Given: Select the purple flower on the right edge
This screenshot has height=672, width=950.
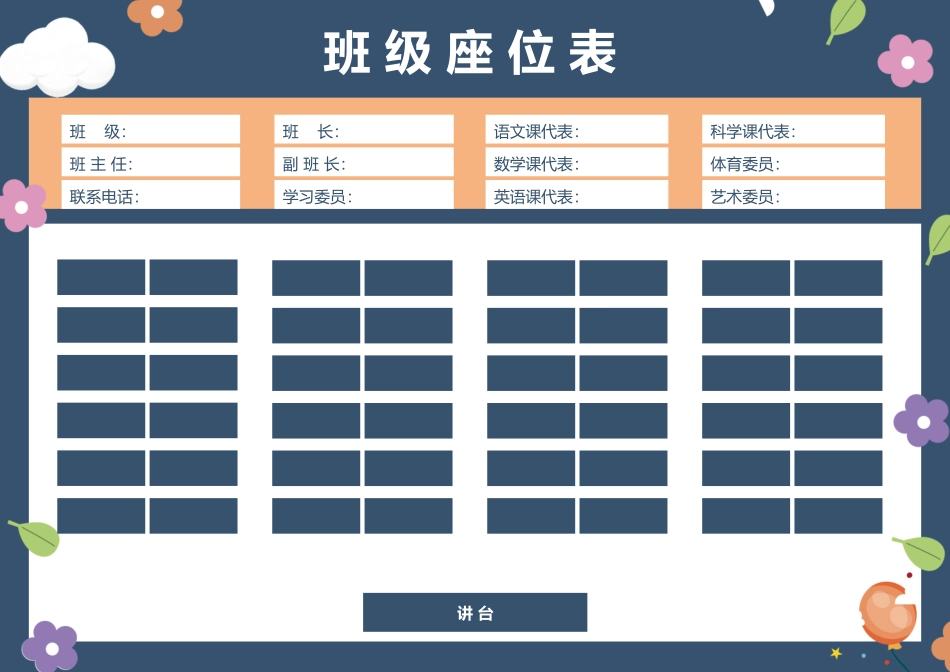Looking at the screenshot, I should coord(921,421).
